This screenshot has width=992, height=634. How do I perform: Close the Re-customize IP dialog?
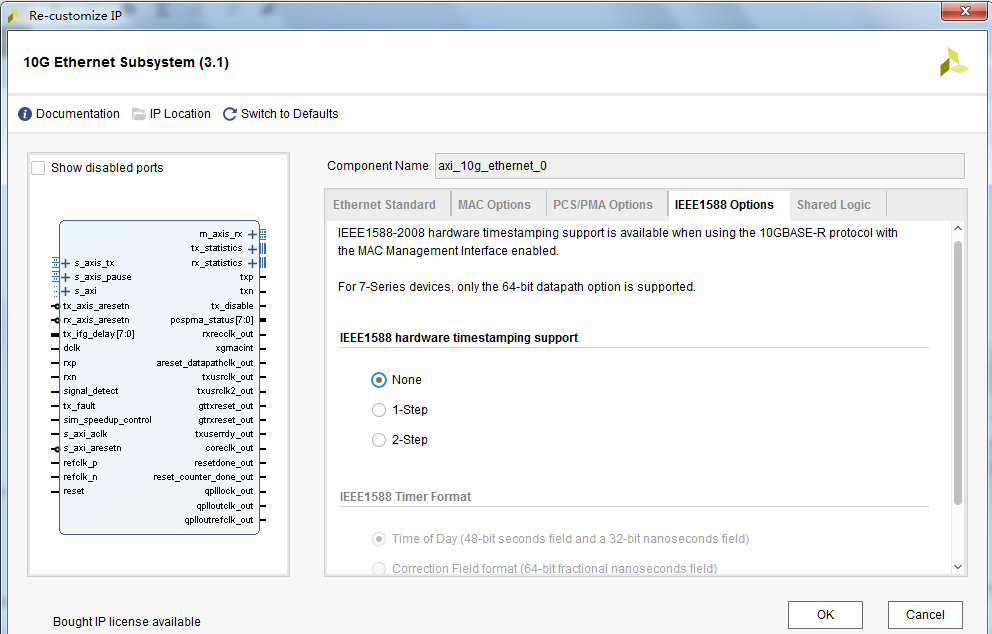[x=964, y=11]
